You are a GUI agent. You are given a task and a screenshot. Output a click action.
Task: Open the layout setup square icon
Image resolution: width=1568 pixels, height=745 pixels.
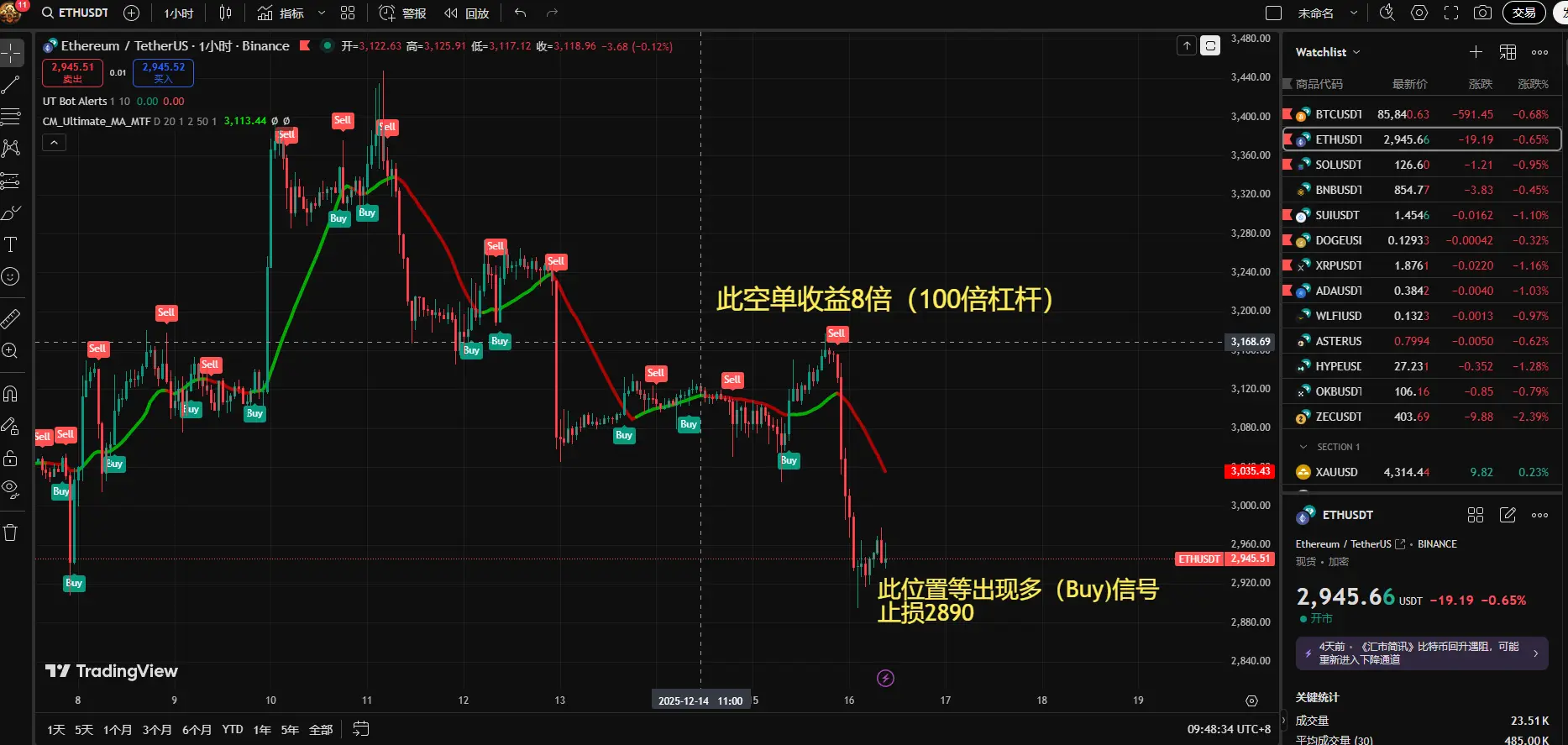1273,13
